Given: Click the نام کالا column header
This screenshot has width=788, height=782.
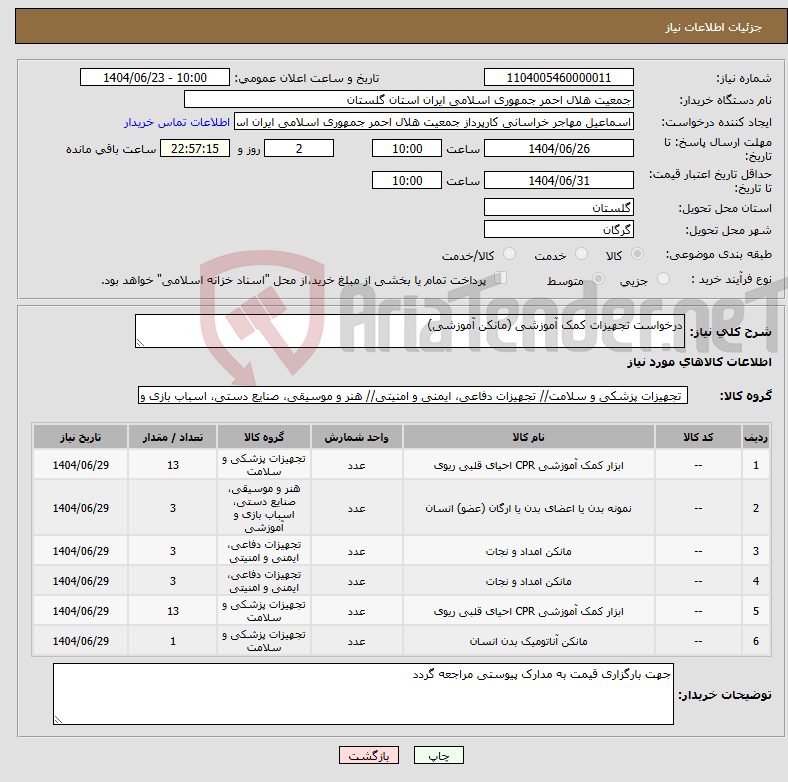Looking at the screenshot, I should (528, 437).
